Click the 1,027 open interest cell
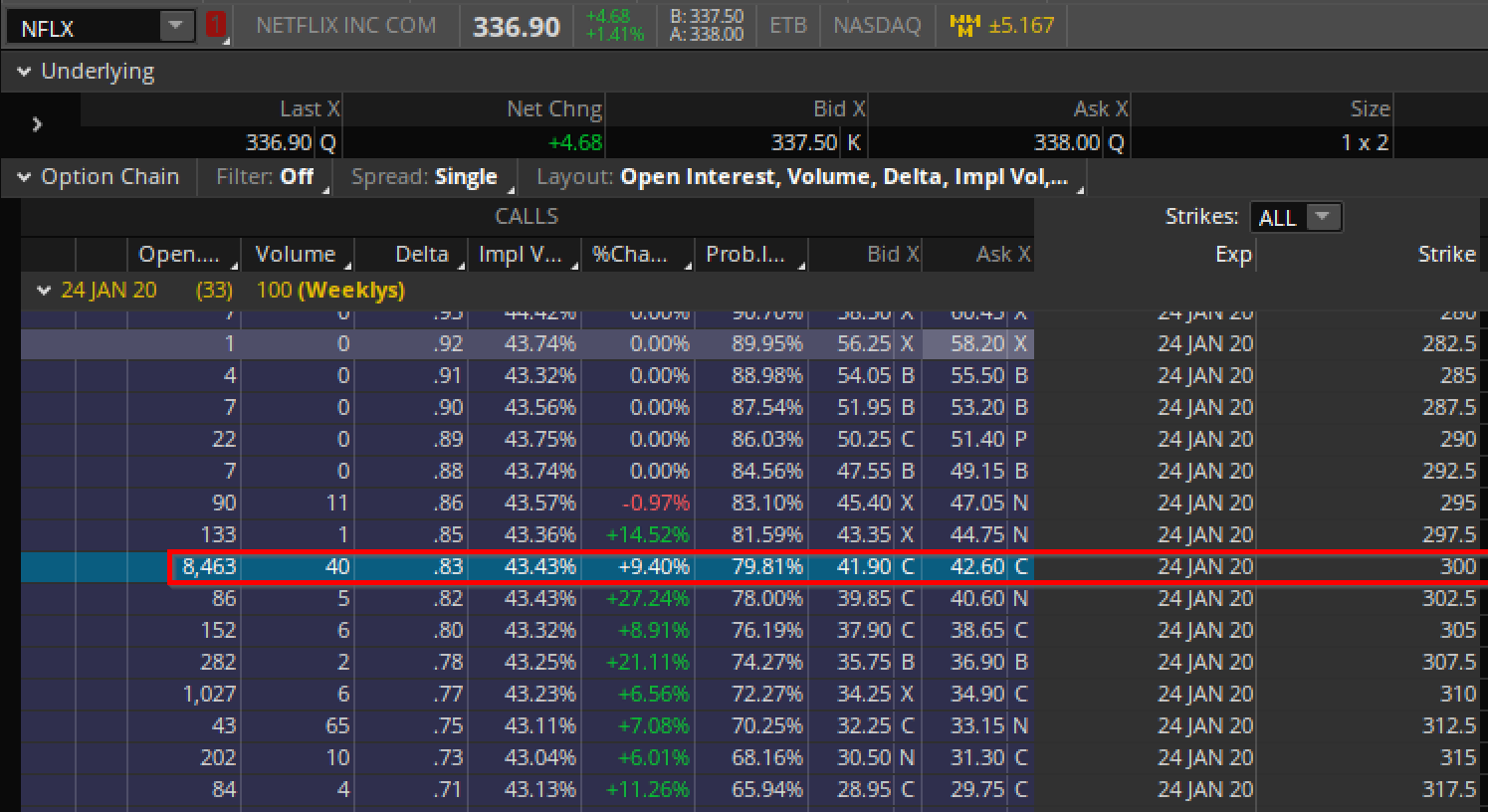The width and height of the screenshot is (1488, 812). point(209,695)
